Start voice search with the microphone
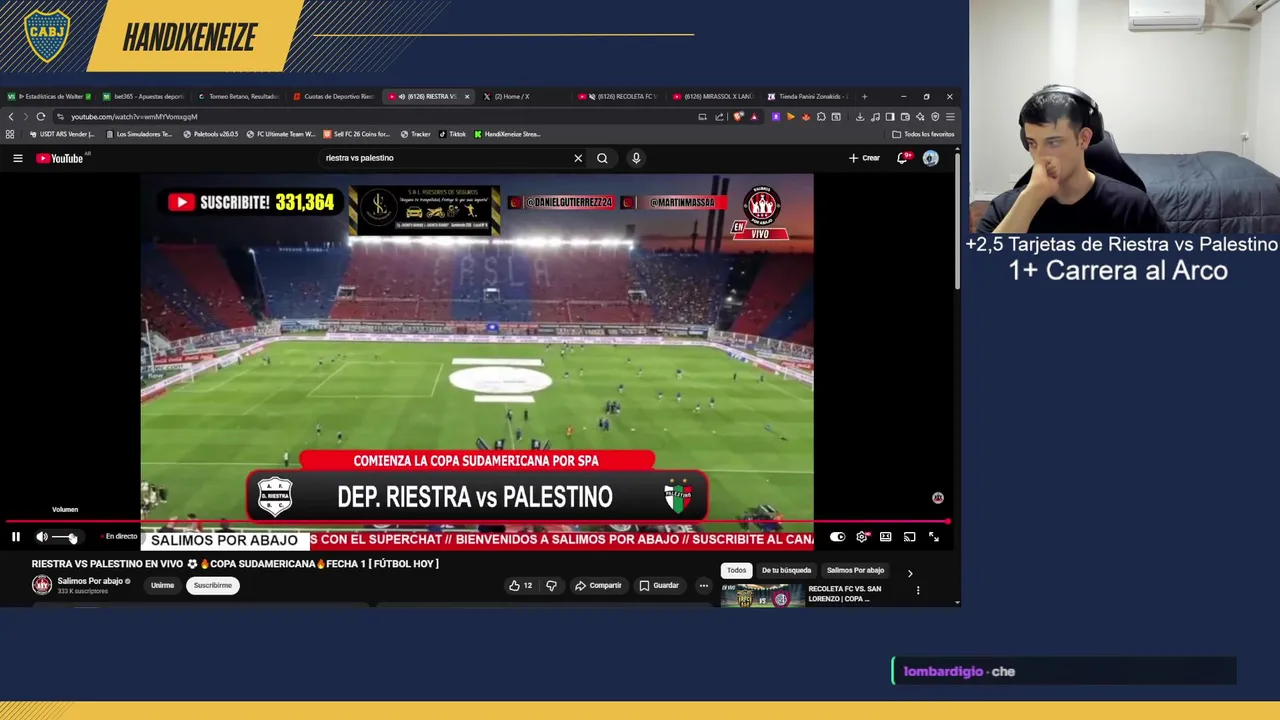Screen dimensions: 1280x720 pos(636,158)
